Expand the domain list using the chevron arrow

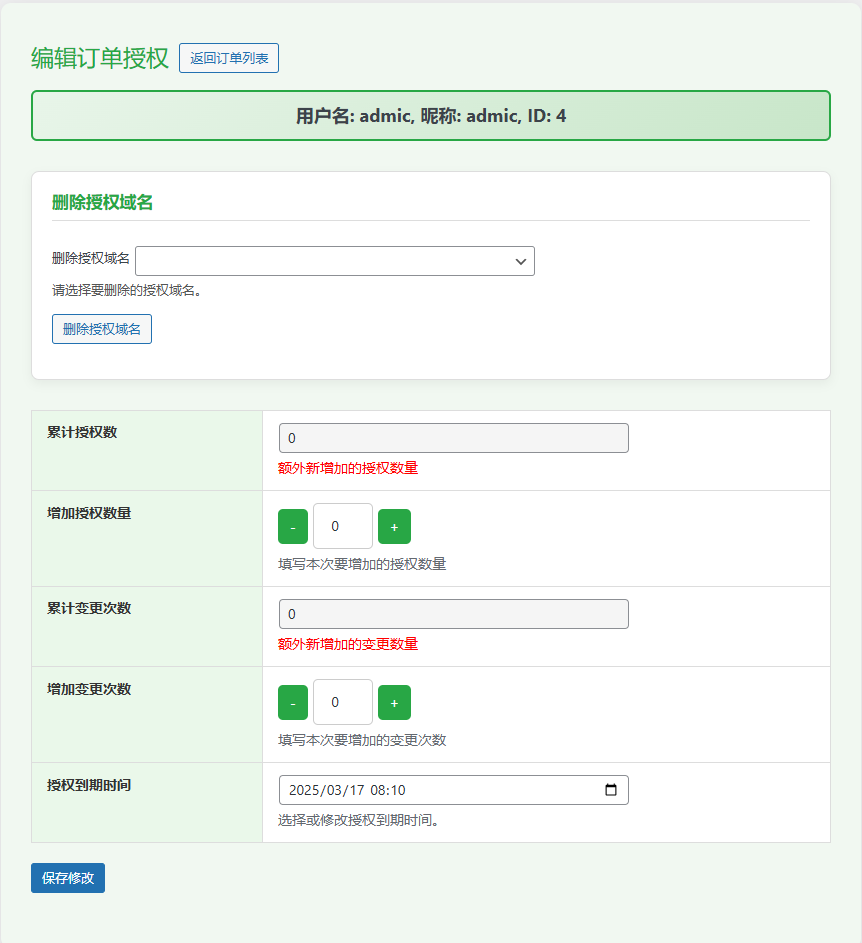[x=520, y=260]
